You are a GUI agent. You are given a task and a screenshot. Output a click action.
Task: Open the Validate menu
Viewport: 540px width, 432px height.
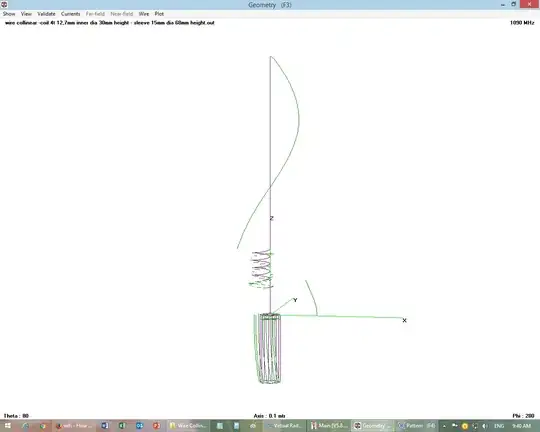pos(46,14)
